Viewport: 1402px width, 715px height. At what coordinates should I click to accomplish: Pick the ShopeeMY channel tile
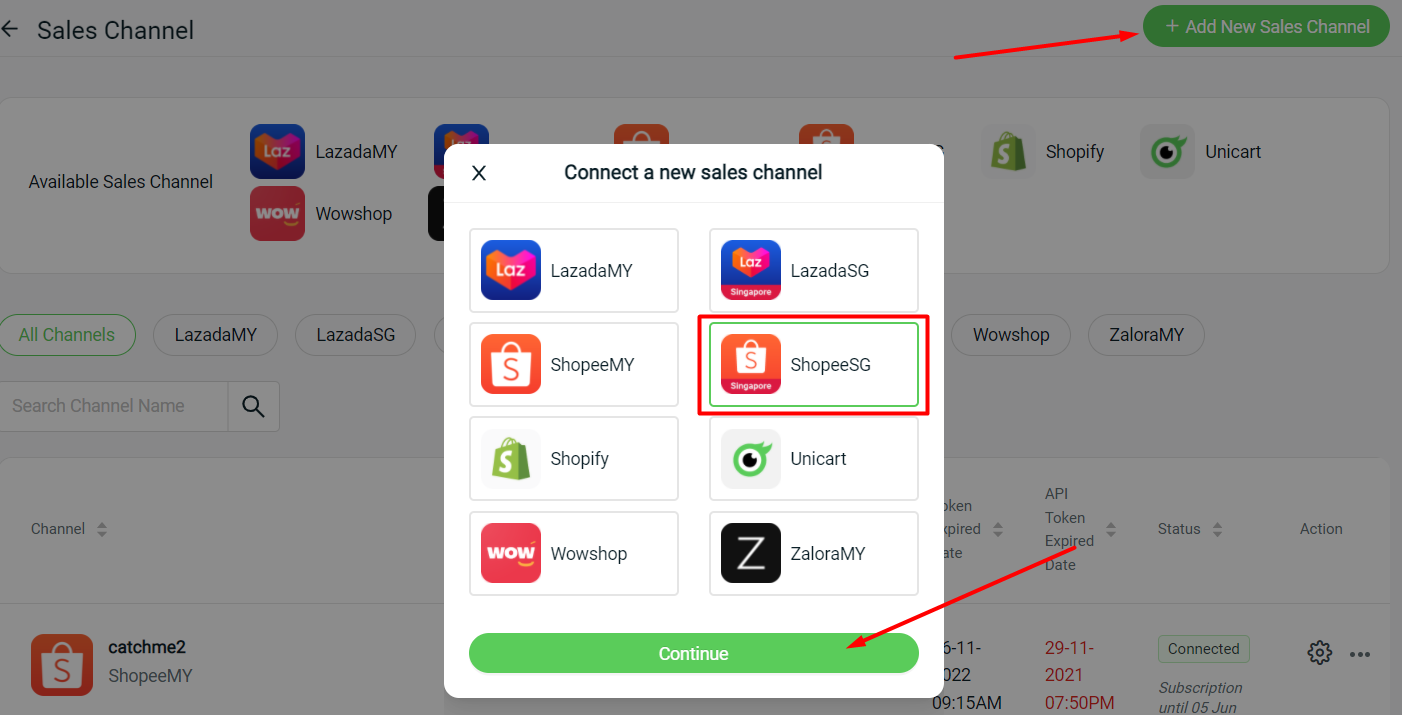(574, 365)
